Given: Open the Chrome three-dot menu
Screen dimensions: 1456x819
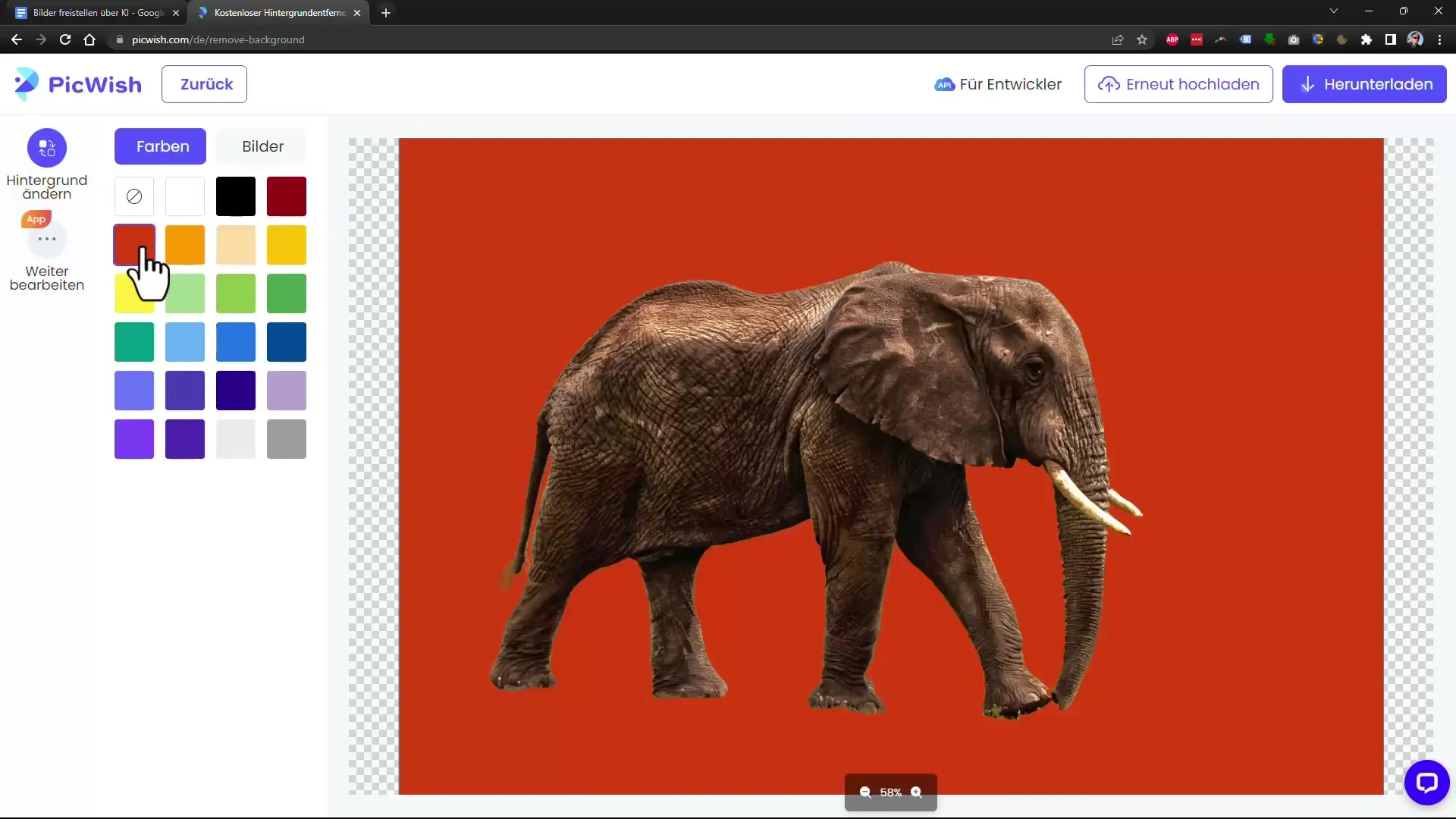Looking at the screenshot, I should [1439, 39].
